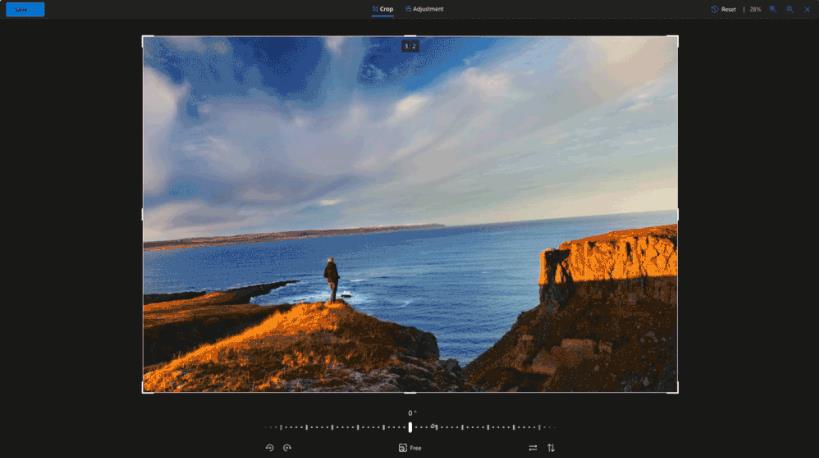Switch to the Adjustment tab
The height and width of the screenshot is (458, 819).
(x=425, y=9)
